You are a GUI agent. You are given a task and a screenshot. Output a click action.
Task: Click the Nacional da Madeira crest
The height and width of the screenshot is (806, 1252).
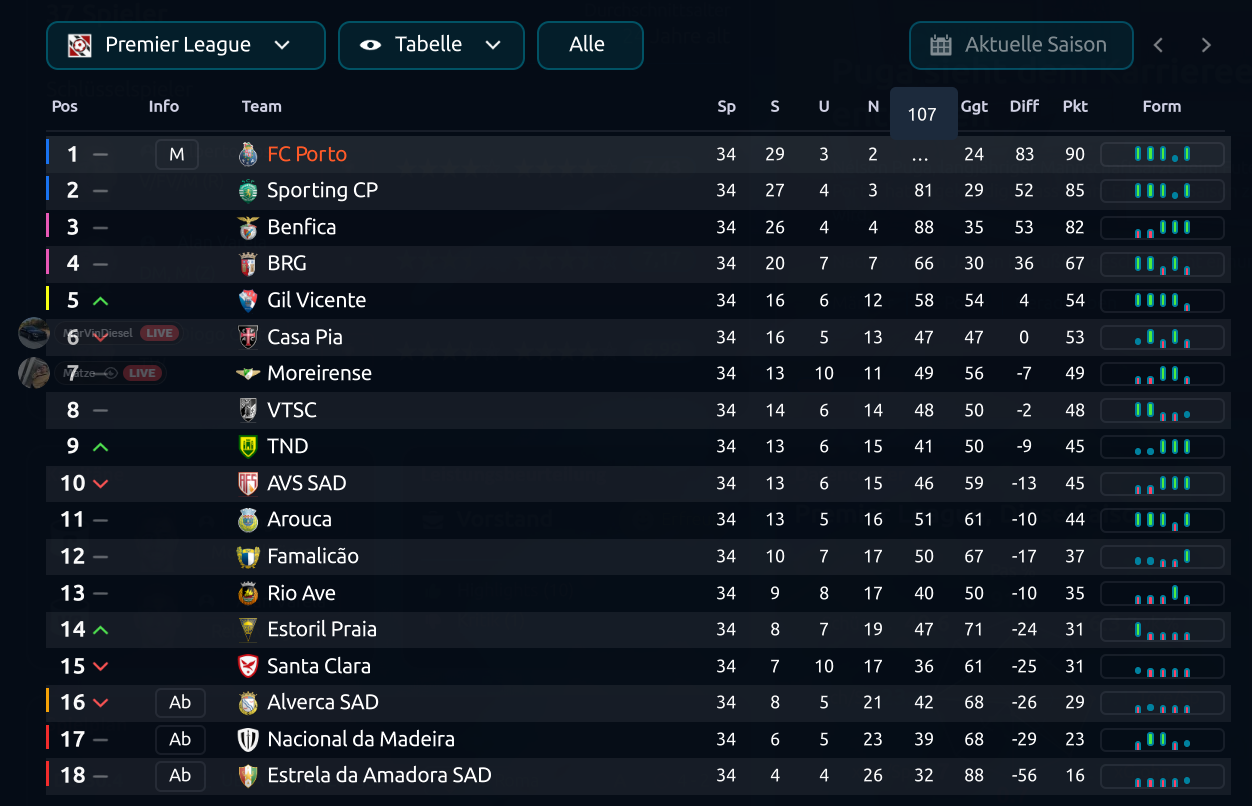249,739
